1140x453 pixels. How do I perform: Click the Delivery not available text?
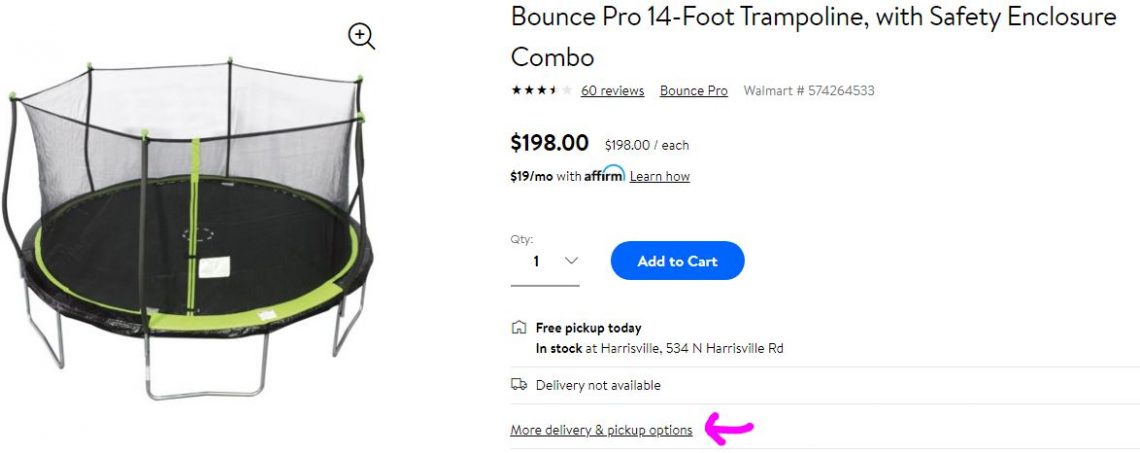tap(598, 385)
